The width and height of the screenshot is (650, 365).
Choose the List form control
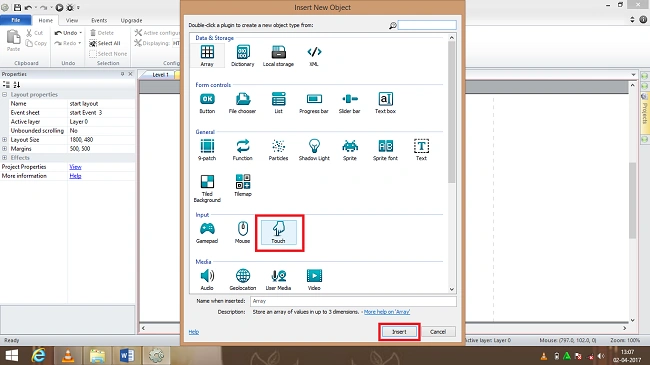278,103
